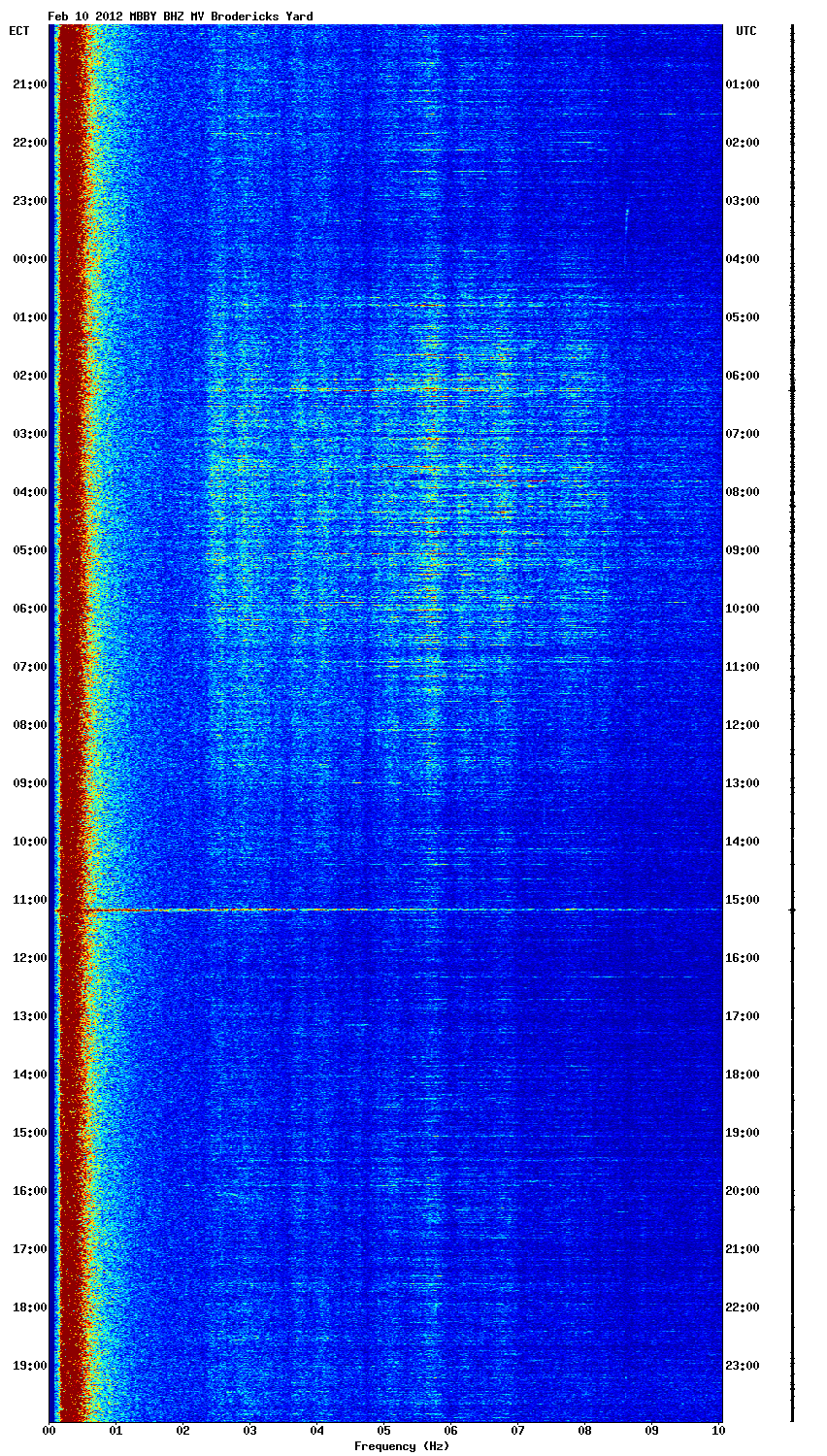Select the ECT axis label '15:00'
The image size is (827, 1456).
tap(29, 1133)
